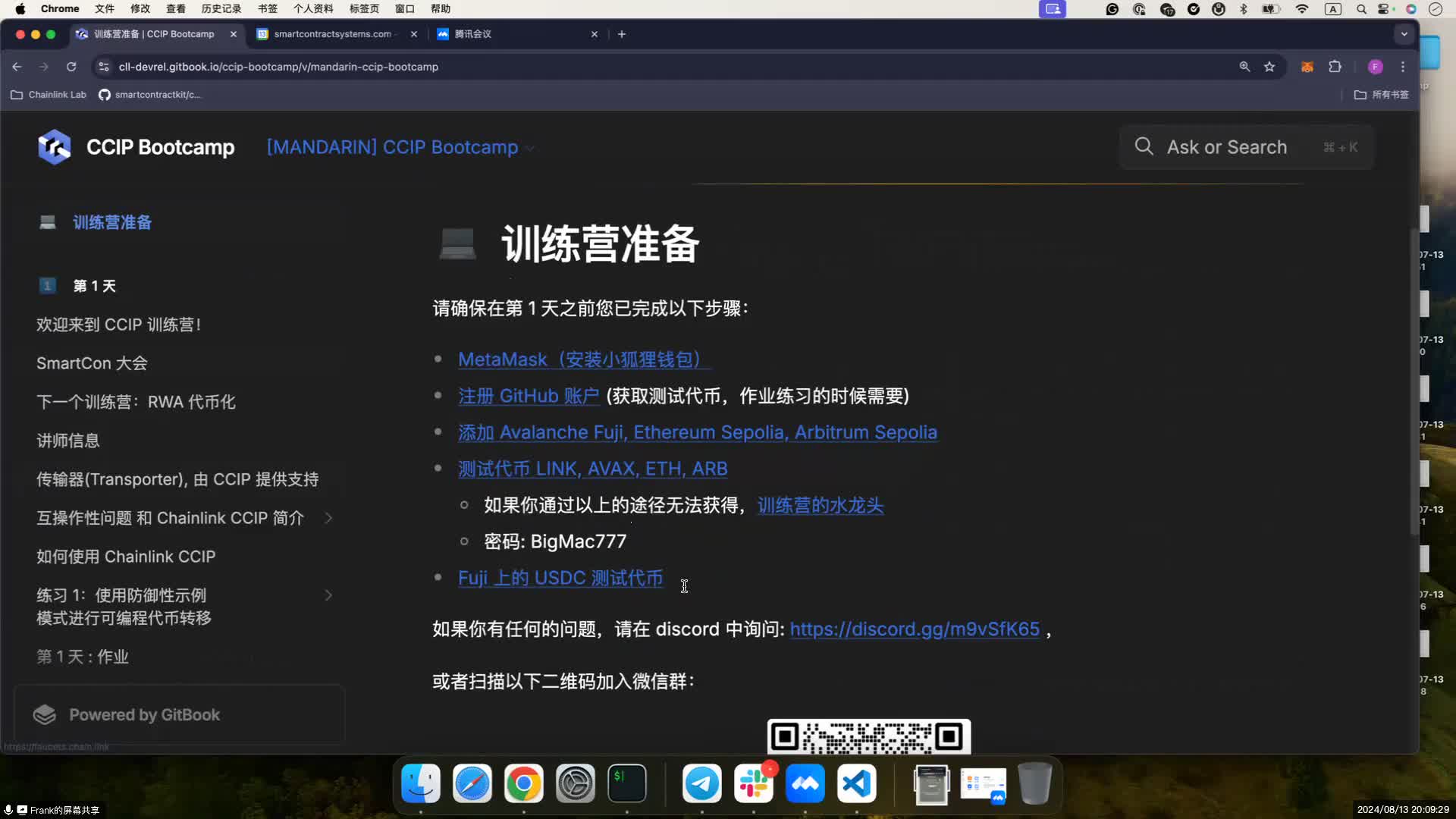Open 添加 Avalanche Fuji, Ethereum Sepolia link

coord(698,432)
